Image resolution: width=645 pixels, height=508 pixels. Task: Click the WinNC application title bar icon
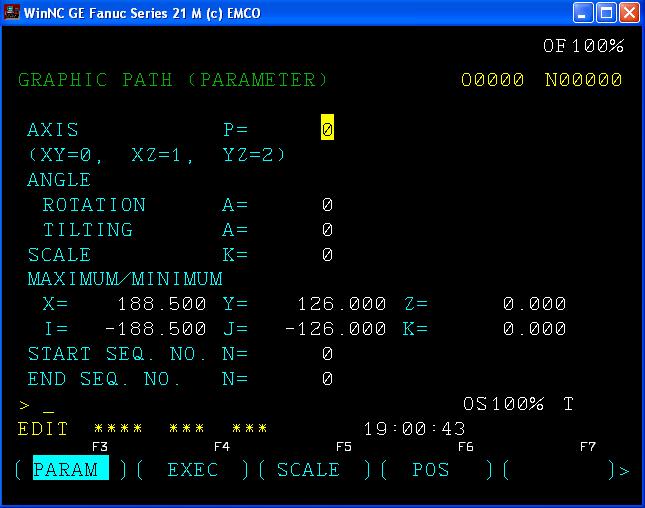(11, 12)
